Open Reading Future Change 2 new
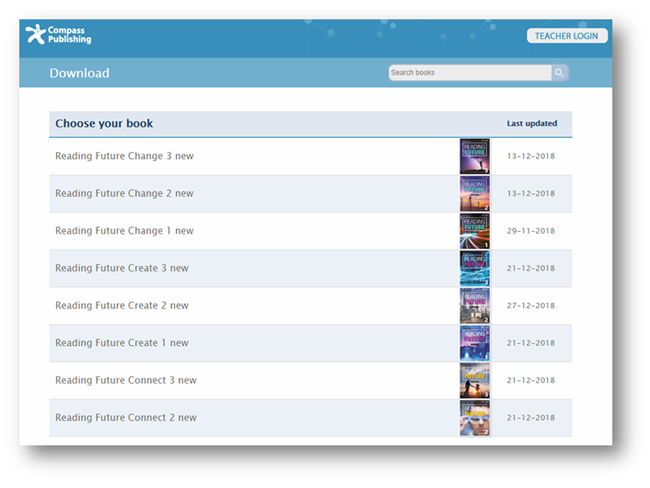Screen dimensions: 650x488 pos(124,193)
